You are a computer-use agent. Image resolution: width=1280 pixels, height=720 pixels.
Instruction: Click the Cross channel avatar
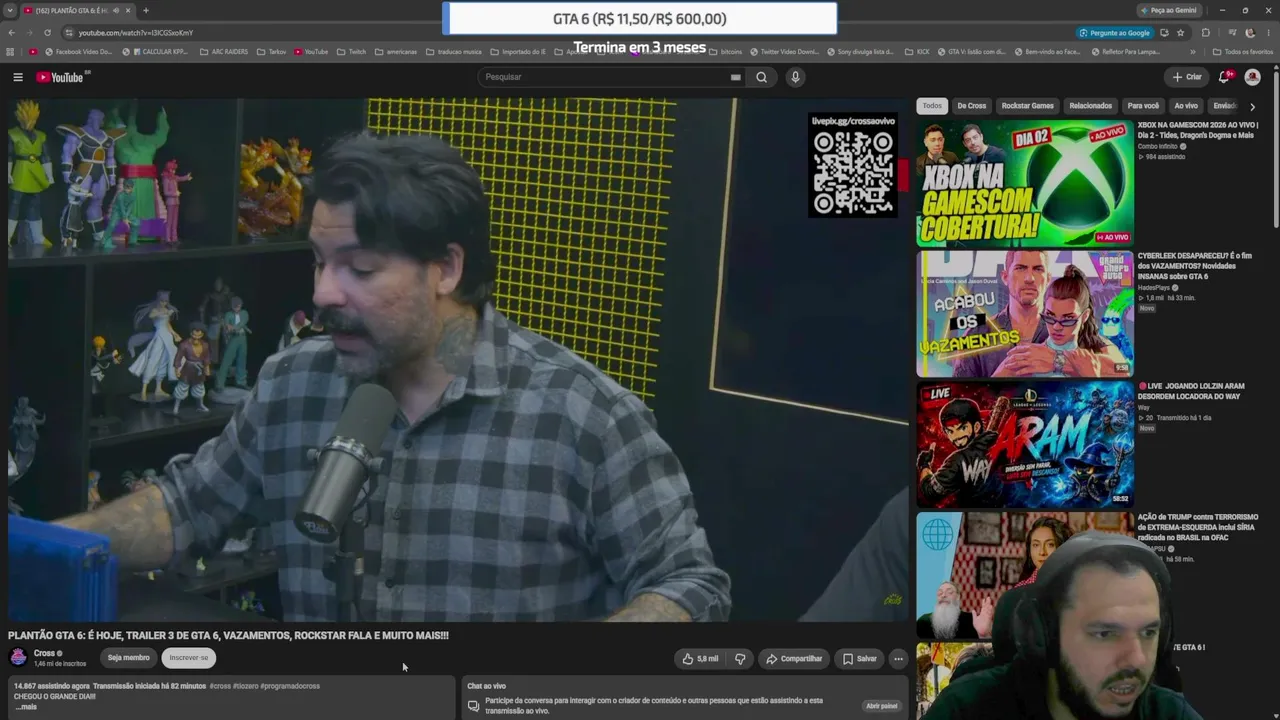[18, 657]
